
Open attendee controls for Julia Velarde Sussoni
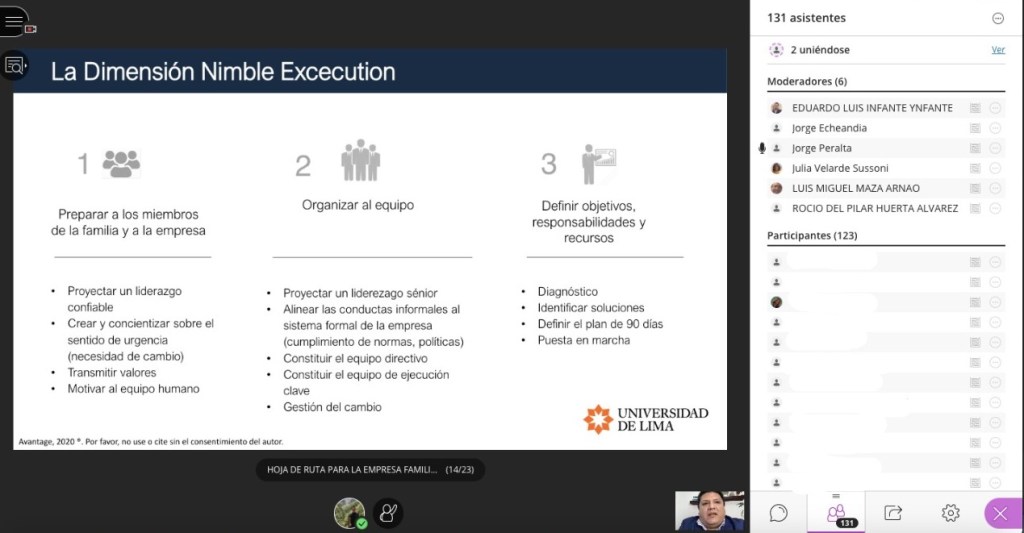(996, 168)
